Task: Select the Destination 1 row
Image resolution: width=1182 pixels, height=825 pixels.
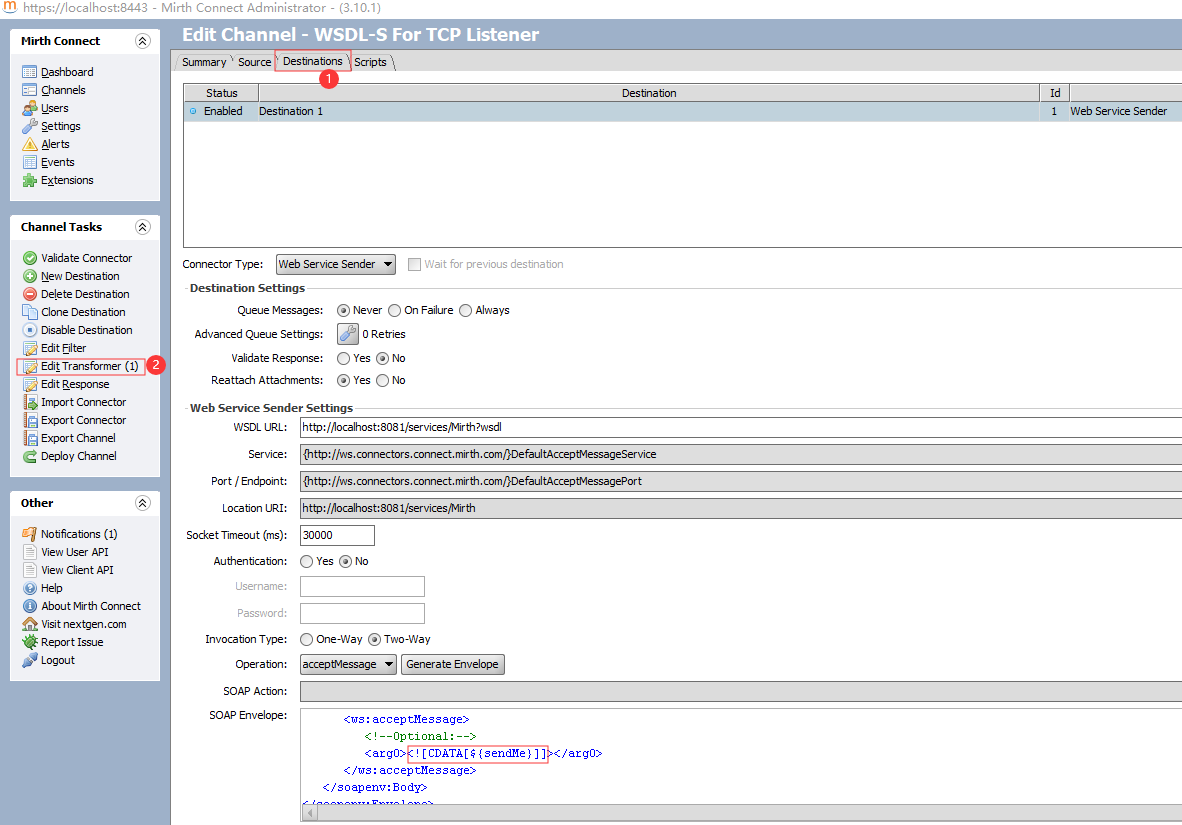Action: coord(683,112)
